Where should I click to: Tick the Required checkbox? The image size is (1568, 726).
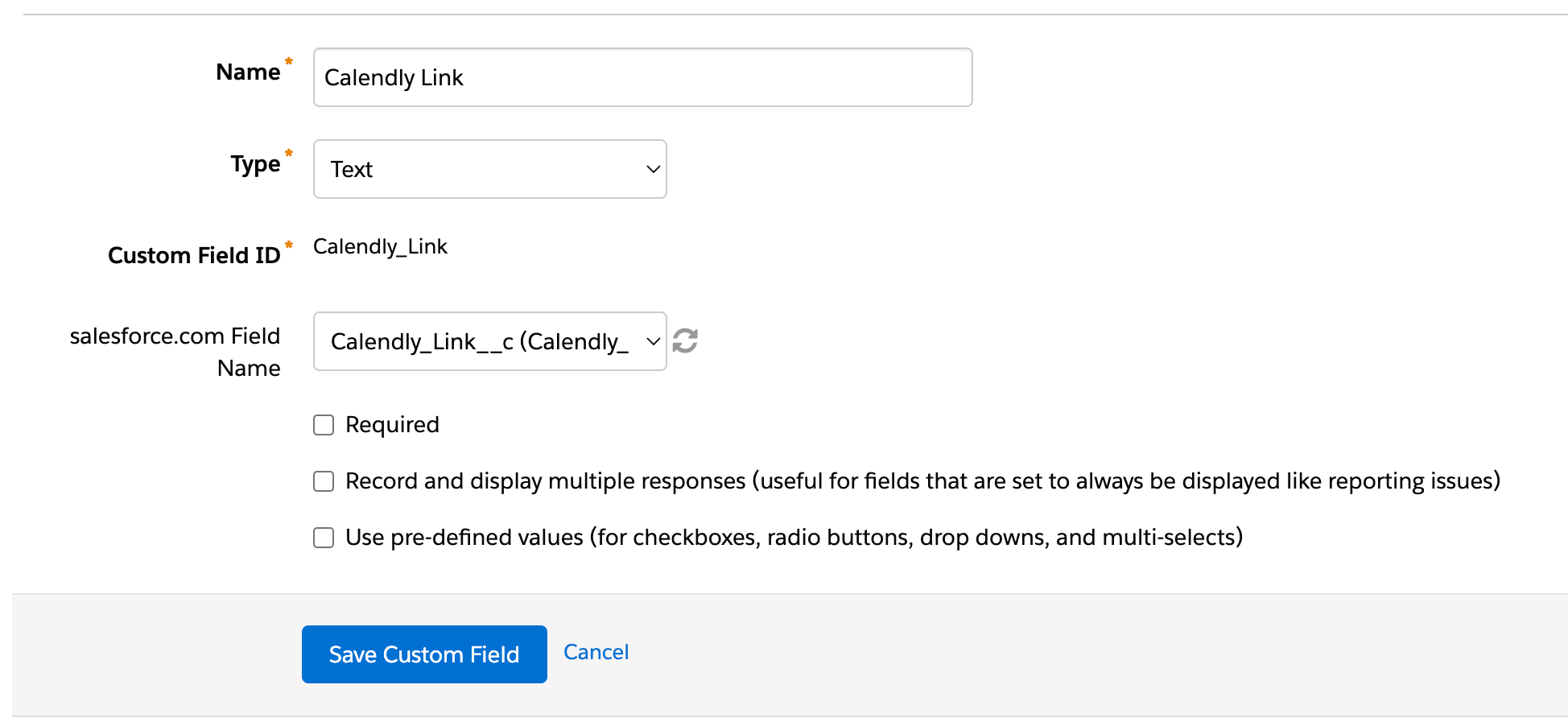[324, 425]
